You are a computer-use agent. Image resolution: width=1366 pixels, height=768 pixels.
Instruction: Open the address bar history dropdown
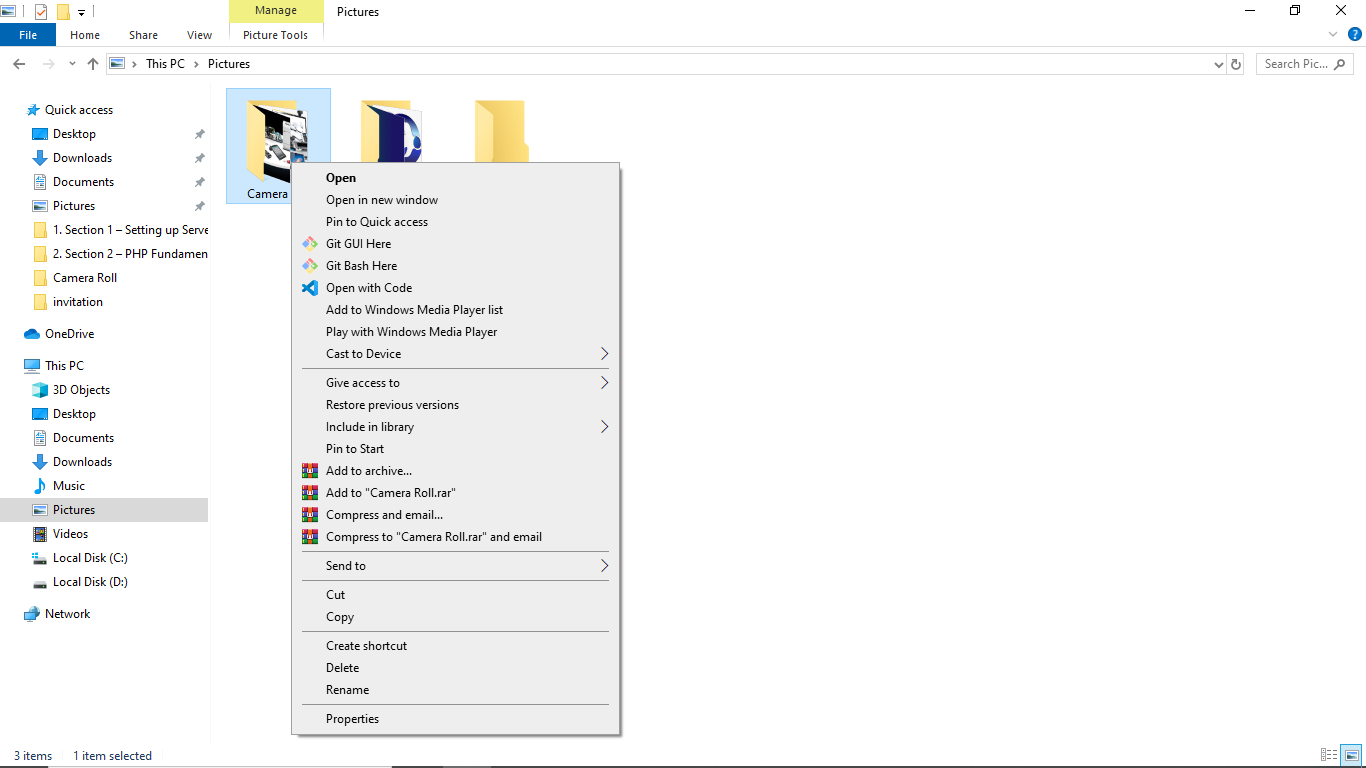1218,64
